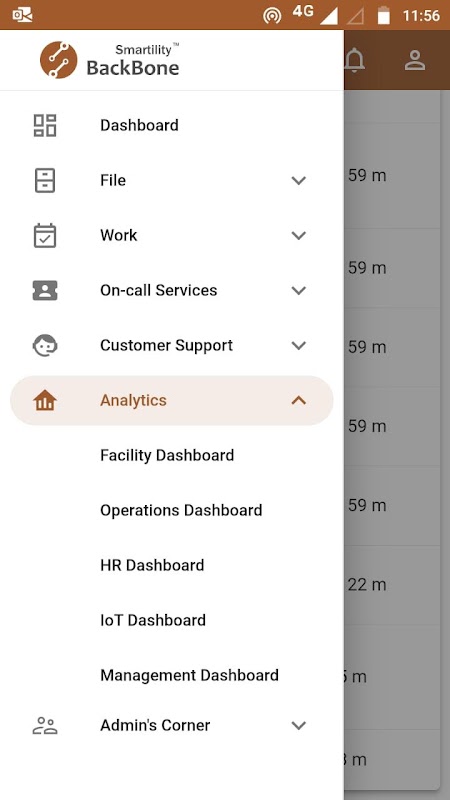
Task: Collapse the Analytics section chevron
Action: (298, 401)
